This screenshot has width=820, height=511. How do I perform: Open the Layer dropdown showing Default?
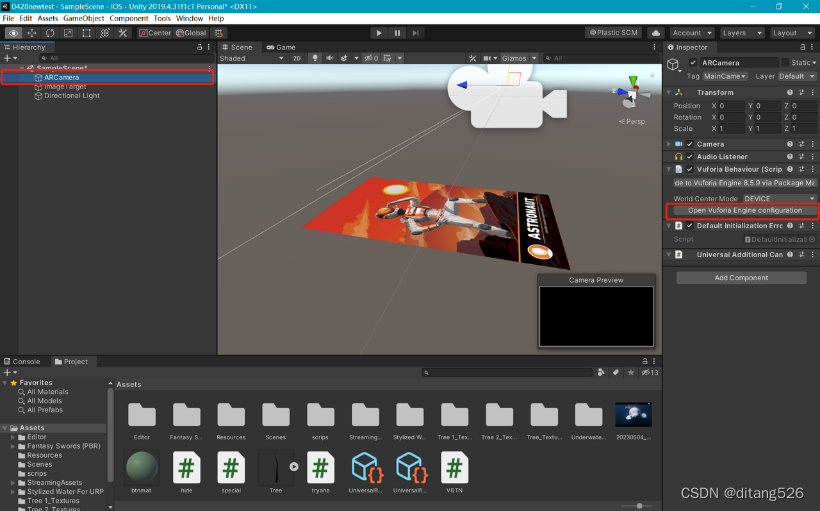point(796,76)
